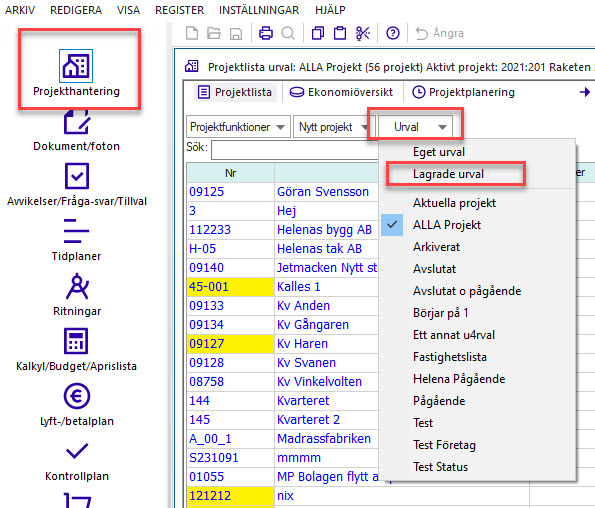Open the Projekthantering module icon
This screenshot has width=595, height=508.
(76, 66)
